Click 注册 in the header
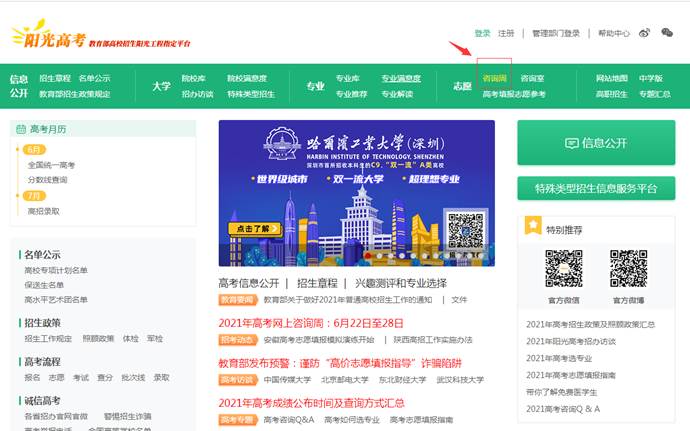The width and height of the screenshot is (690, 431). (506, 33)
